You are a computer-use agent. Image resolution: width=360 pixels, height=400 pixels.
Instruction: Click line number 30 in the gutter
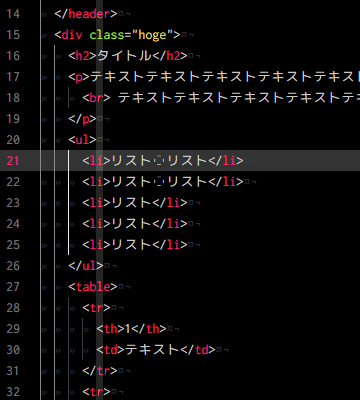tap(13, 350)
